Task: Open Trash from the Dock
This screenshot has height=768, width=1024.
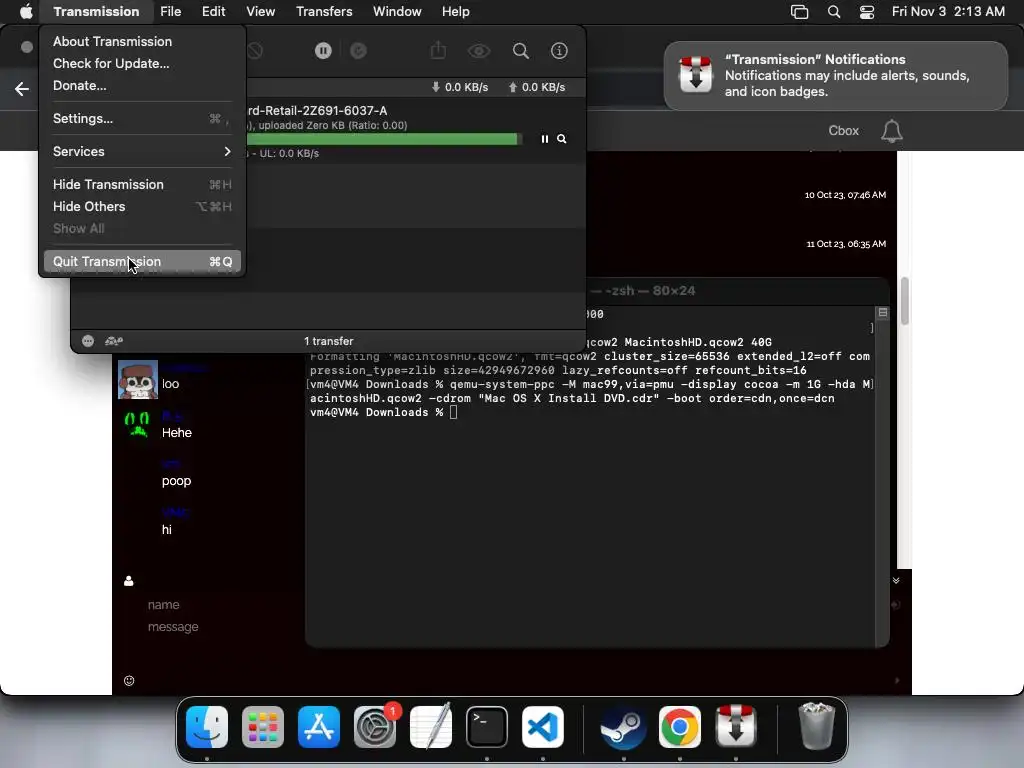Action: click(x=816, y=726)
